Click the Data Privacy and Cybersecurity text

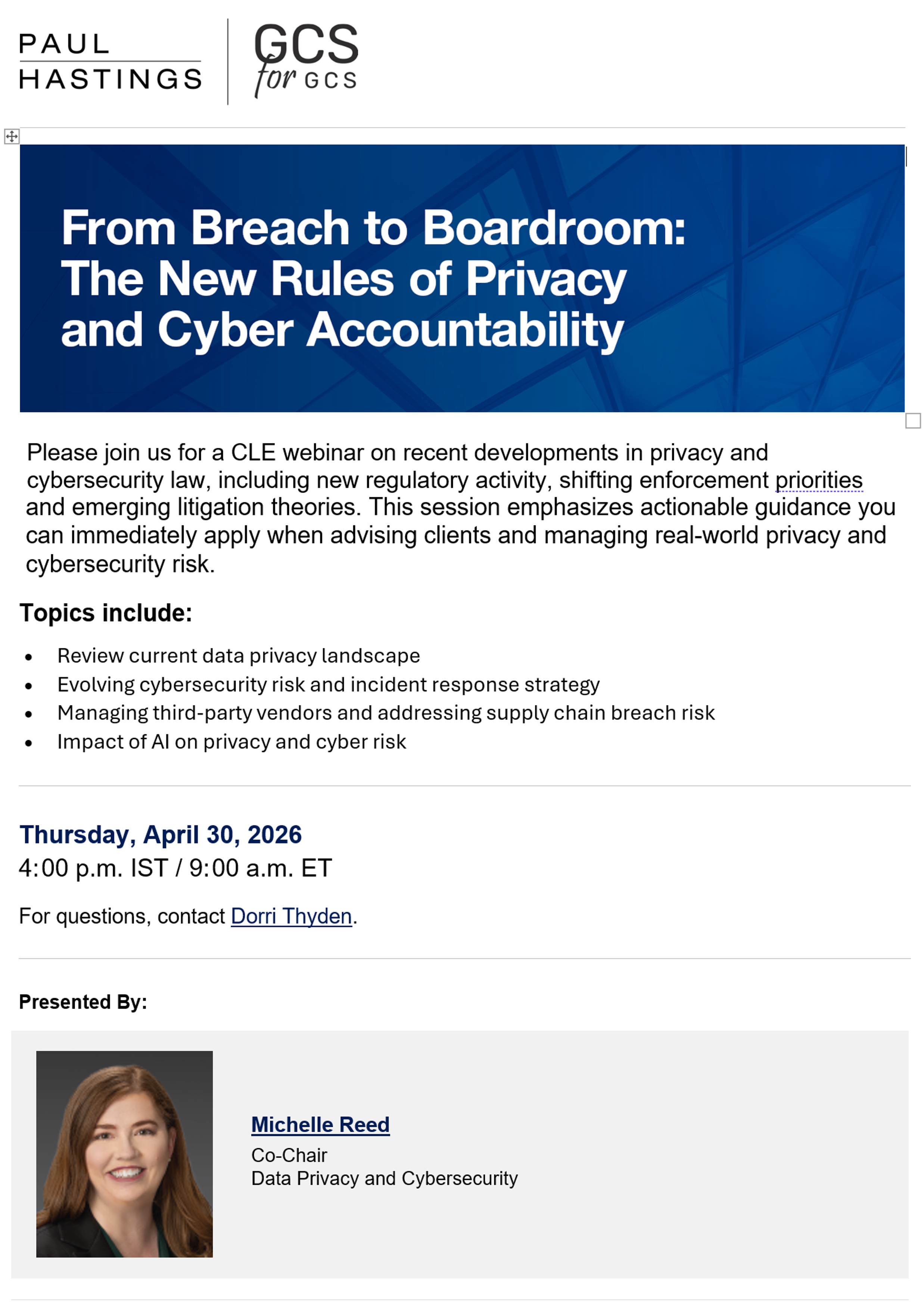[x=384, y=1178]
